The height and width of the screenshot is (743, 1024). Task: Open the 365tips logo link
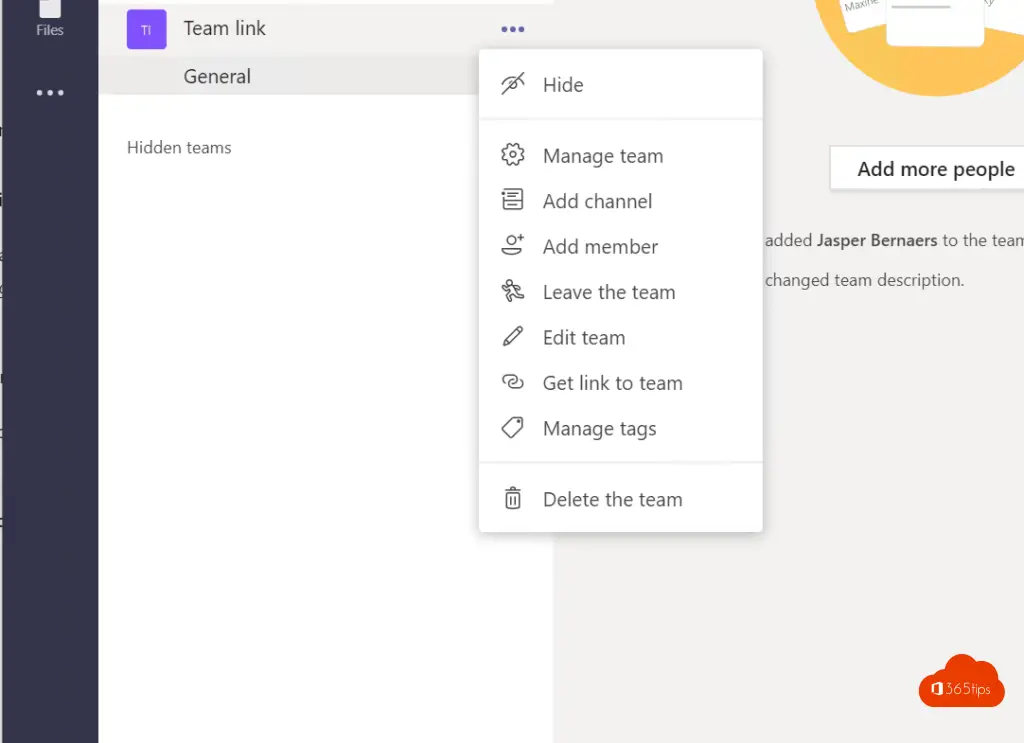tap(961, 682)
